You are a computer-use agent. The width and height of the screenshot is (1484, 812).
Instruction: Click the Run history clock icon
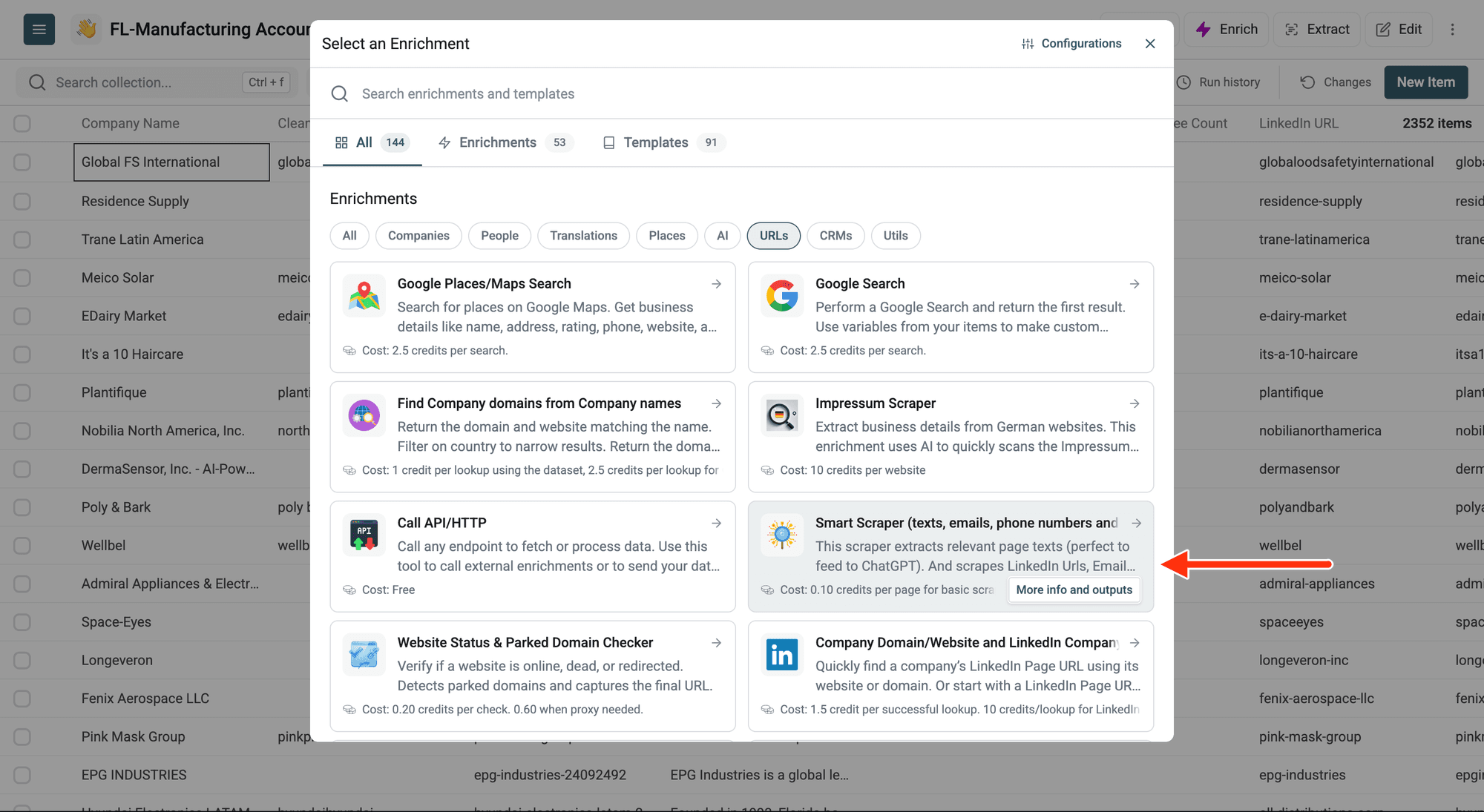(1184, 82)
